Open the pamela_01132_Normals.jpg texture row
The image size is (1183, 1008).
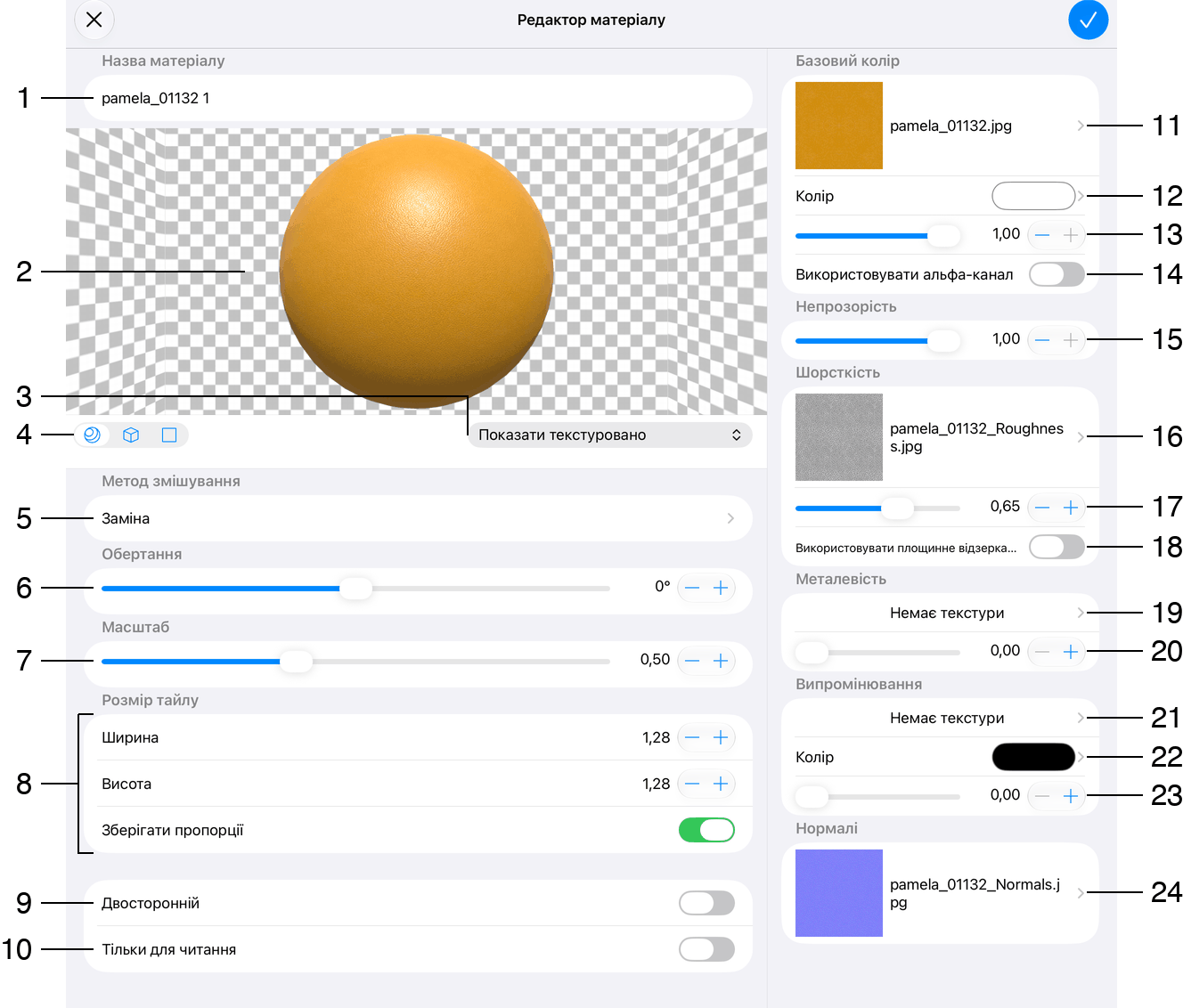[x=940, y=893]
